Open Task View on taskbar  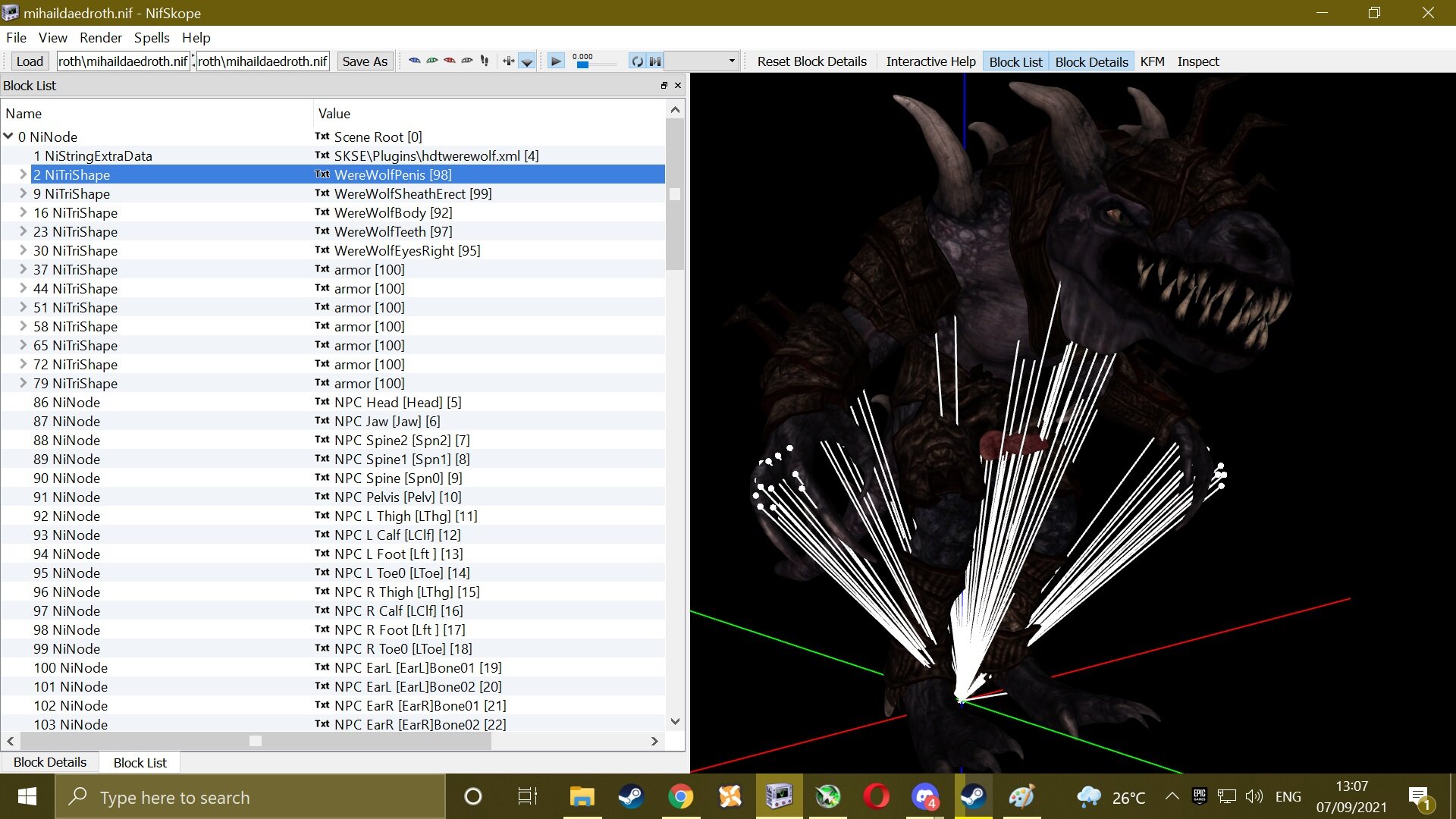click(x=527, y=797)
